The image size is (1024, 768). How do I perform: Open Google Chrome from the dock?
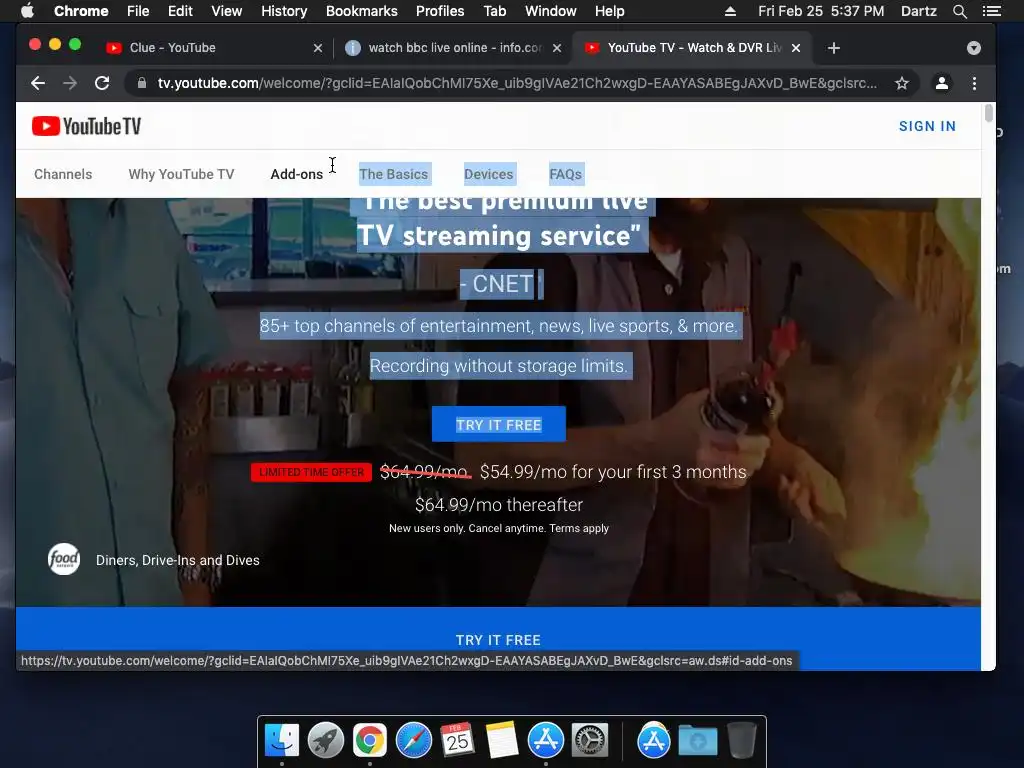click(x=370, y=741)
